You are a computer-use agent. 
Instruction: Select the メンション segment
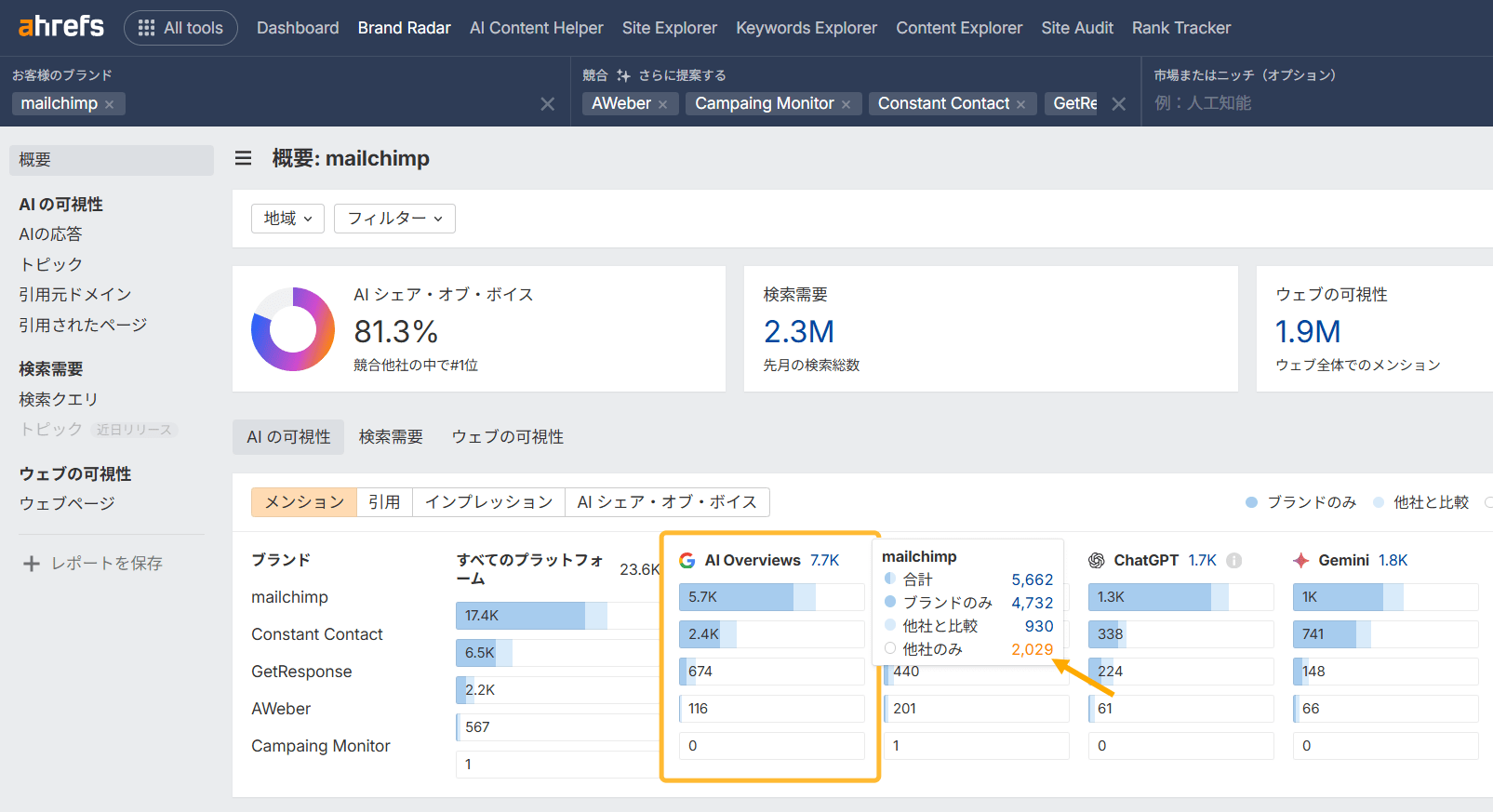[304, 502]
